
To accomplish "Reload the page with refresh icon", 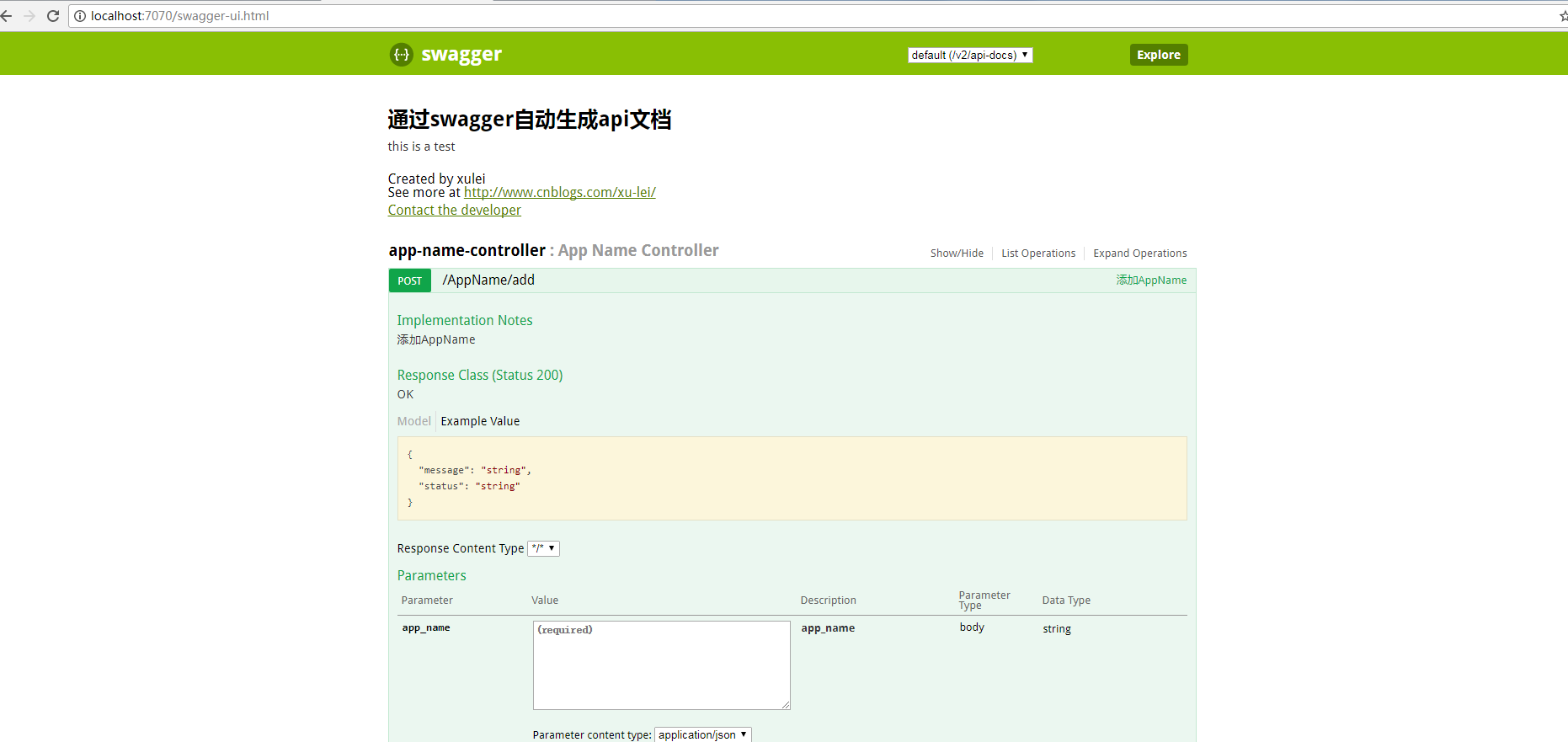I will click(x=52, y=16).
